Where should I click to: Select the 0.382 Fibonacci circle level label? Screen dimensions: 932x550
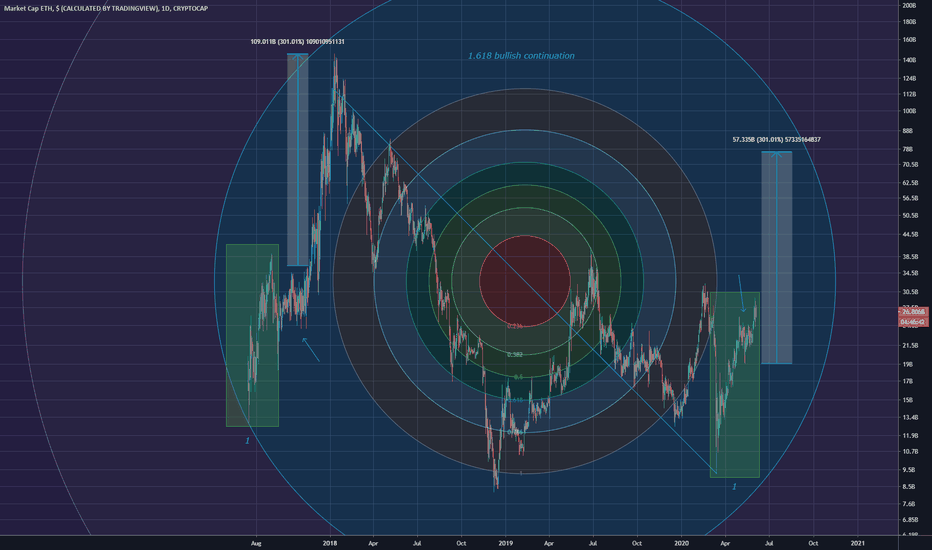[x=515, y=355]
